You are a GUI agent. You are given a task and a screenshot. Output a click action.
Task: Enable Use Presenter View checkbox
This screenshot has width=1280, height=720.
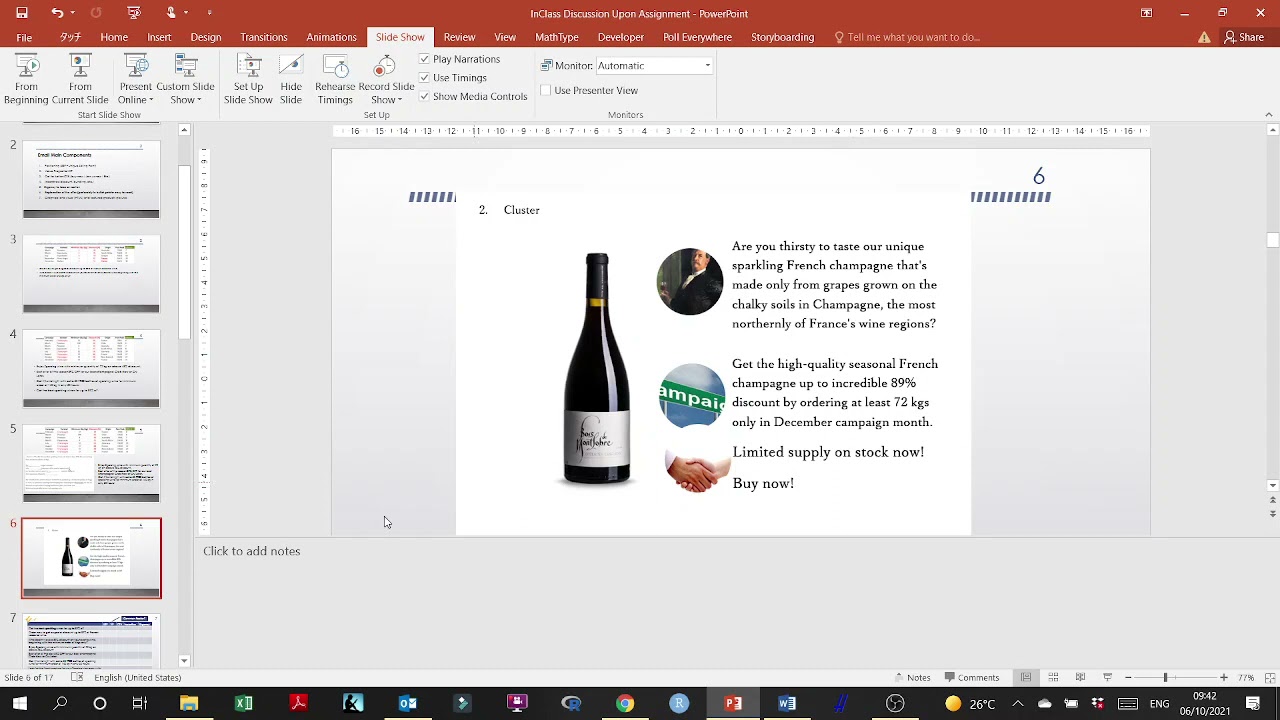click(546, 90)
